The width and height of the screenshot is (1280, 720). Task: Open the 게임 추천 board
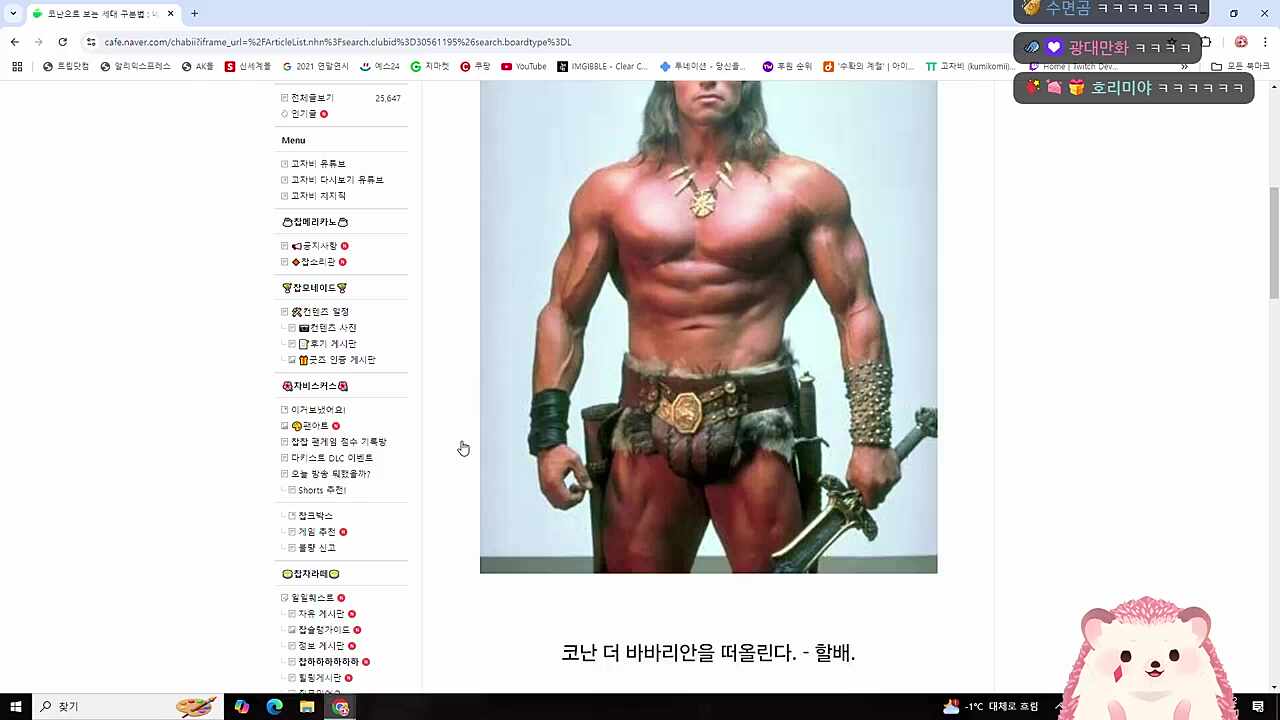coord(317,532)
